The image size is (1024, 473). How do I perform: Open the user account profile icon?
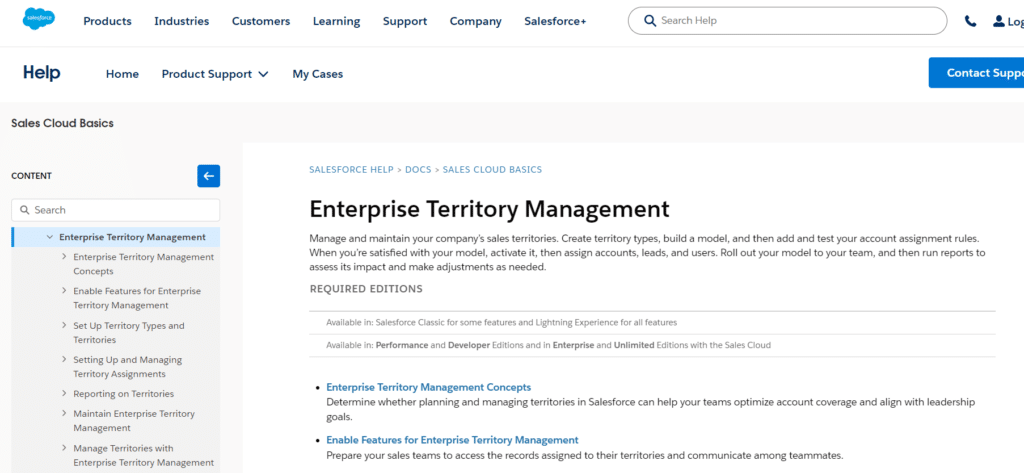[1000, 21]
